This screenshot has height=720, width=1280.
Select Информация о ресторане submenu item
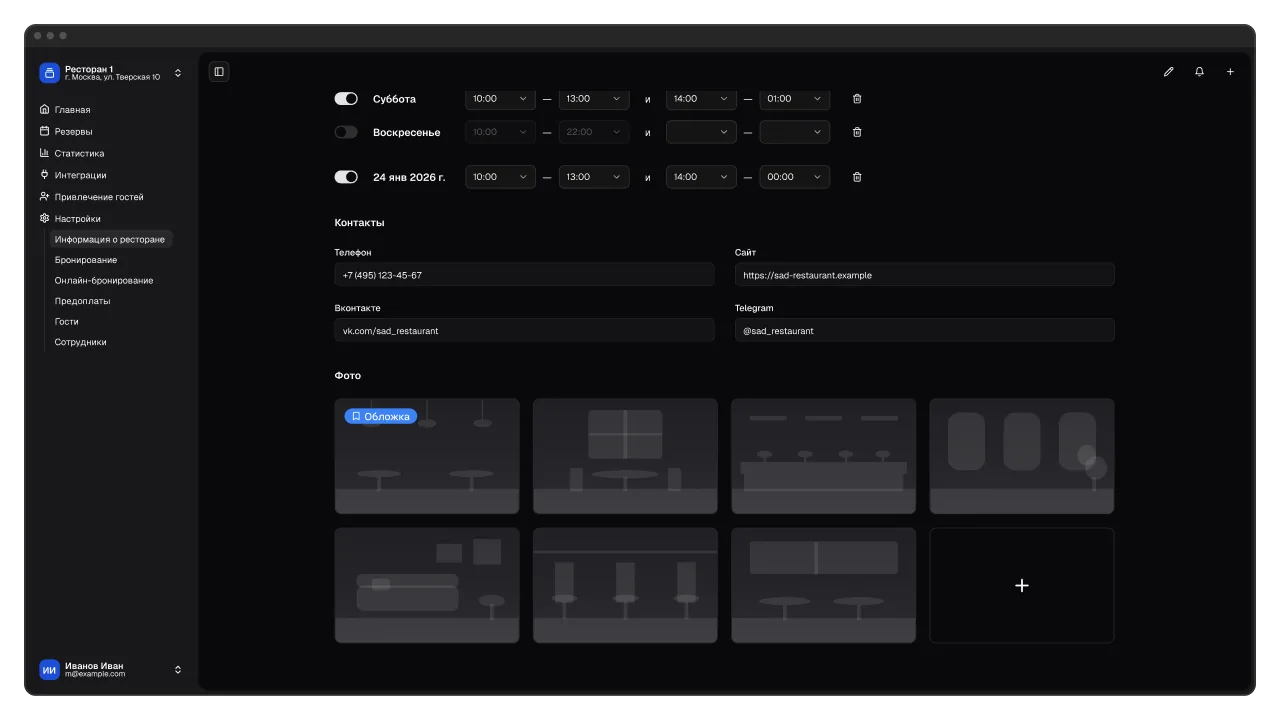click(x=110, y=239)
